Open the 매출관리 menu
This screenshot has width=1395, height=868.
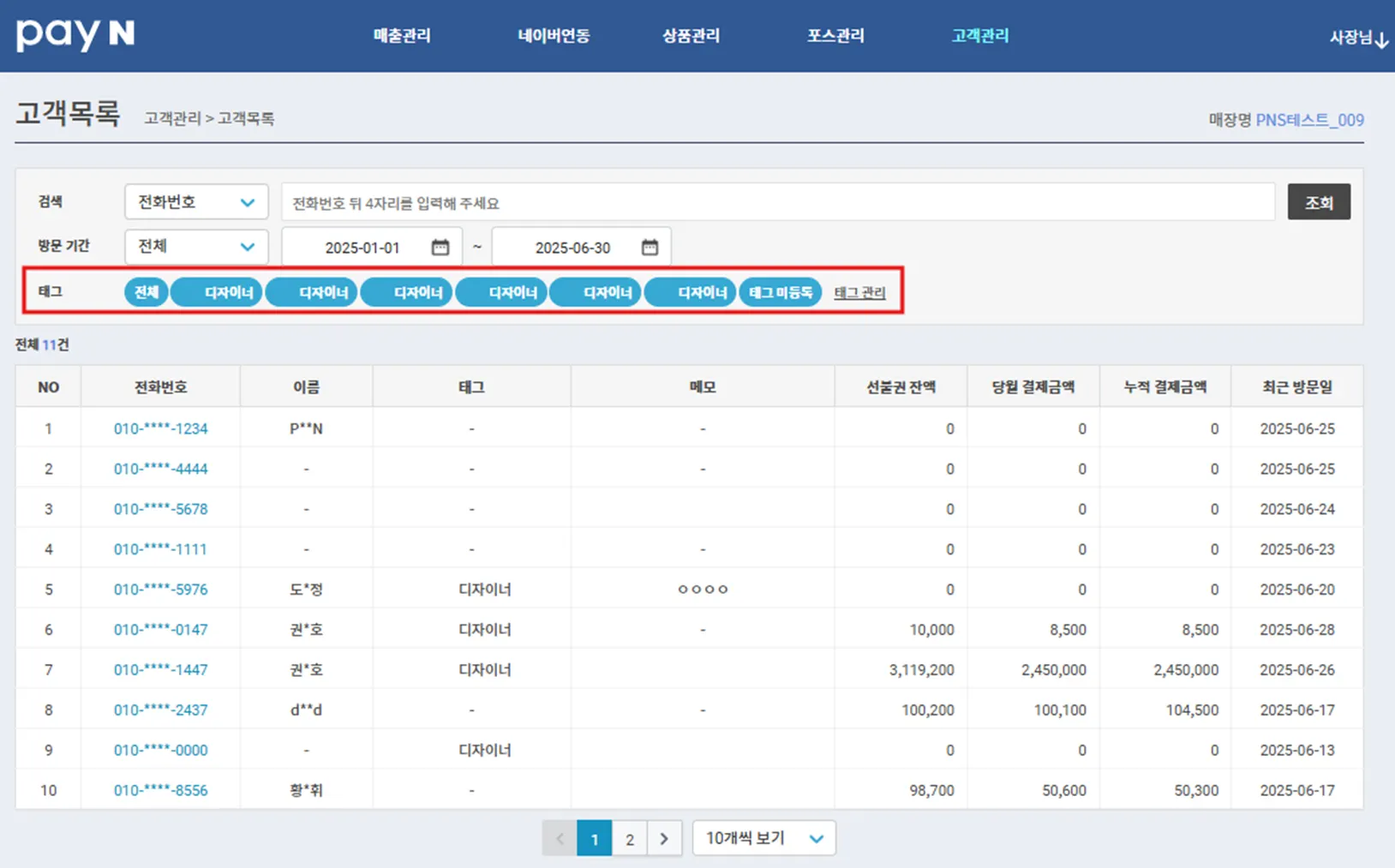[402, 36]
